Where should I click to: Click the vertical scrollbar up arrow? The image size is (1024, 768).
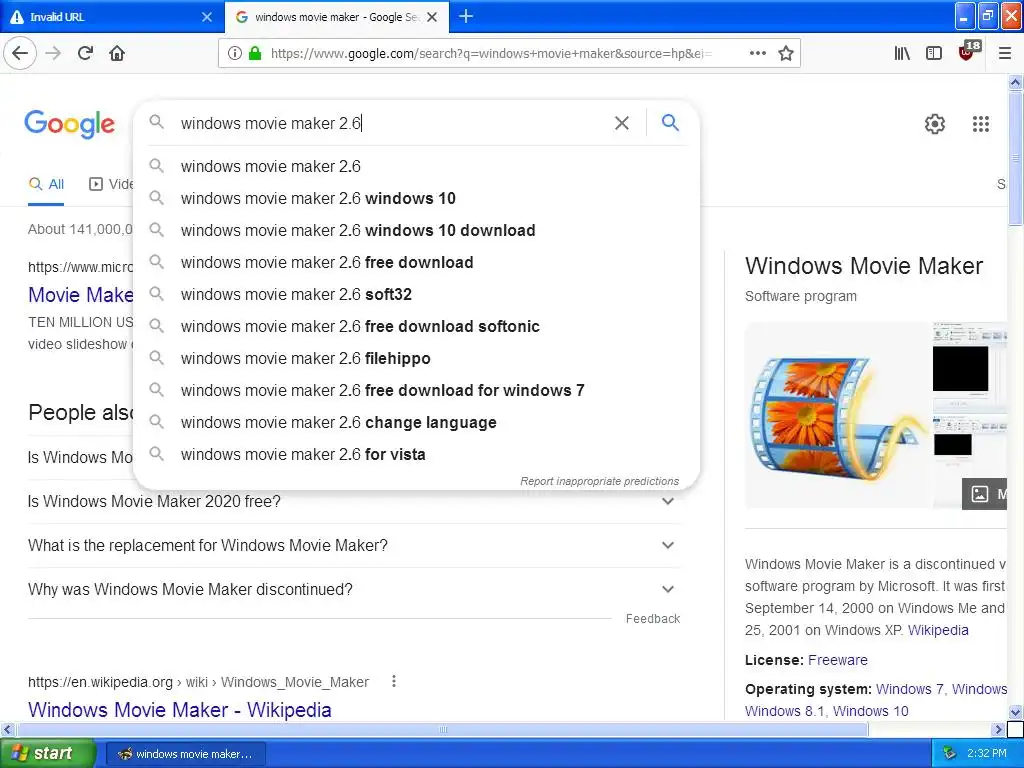1016,82
